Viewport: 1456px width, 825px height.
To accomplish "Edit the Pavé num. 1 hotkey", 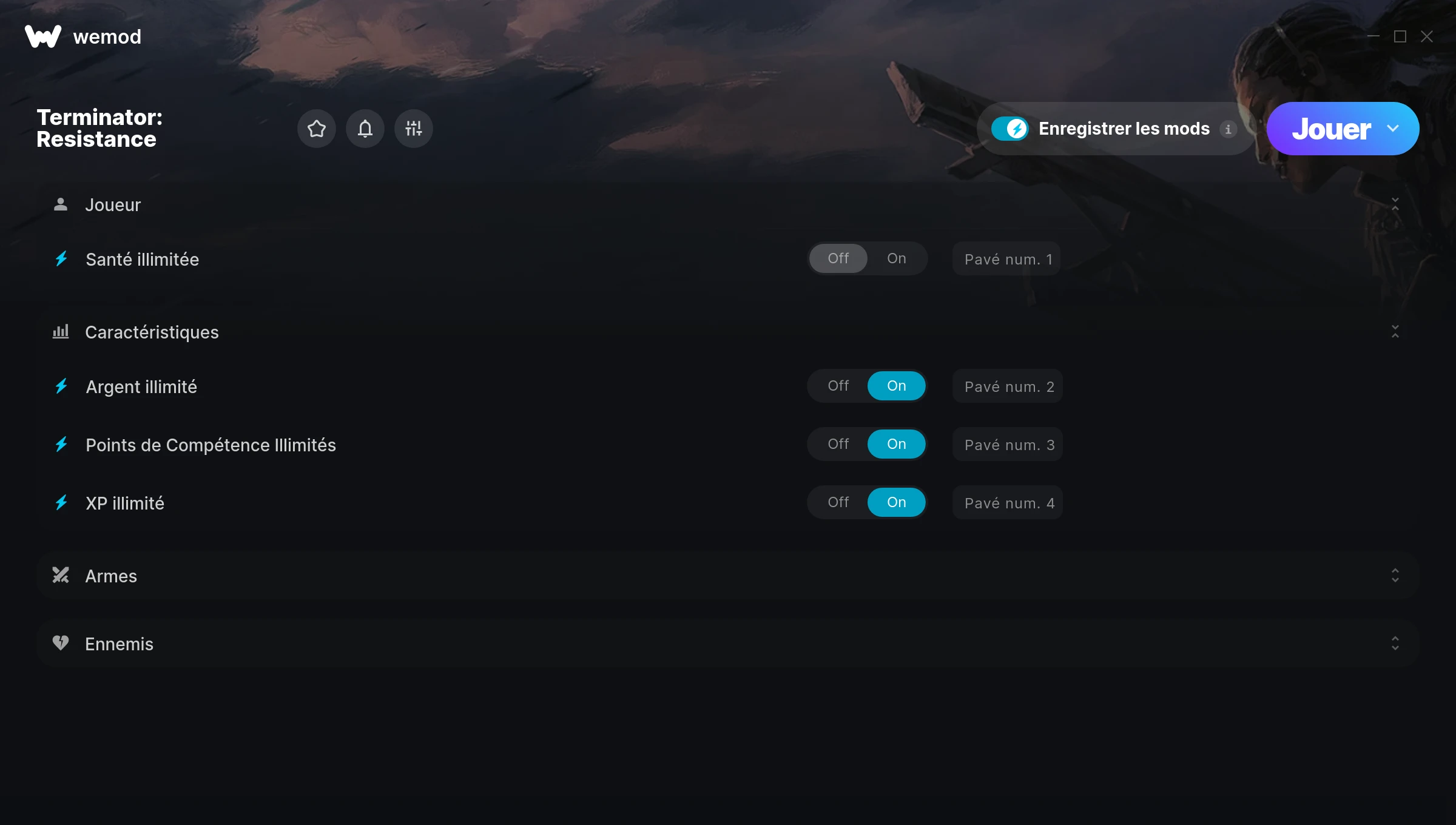I will [1006, 259].
